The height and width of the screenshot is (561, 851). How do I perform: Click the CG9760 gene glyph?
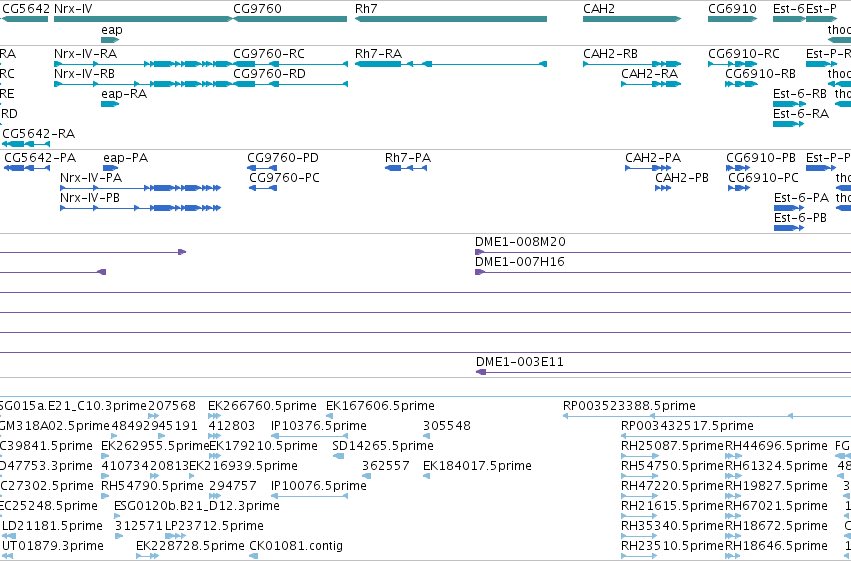(x=290, y=19)
